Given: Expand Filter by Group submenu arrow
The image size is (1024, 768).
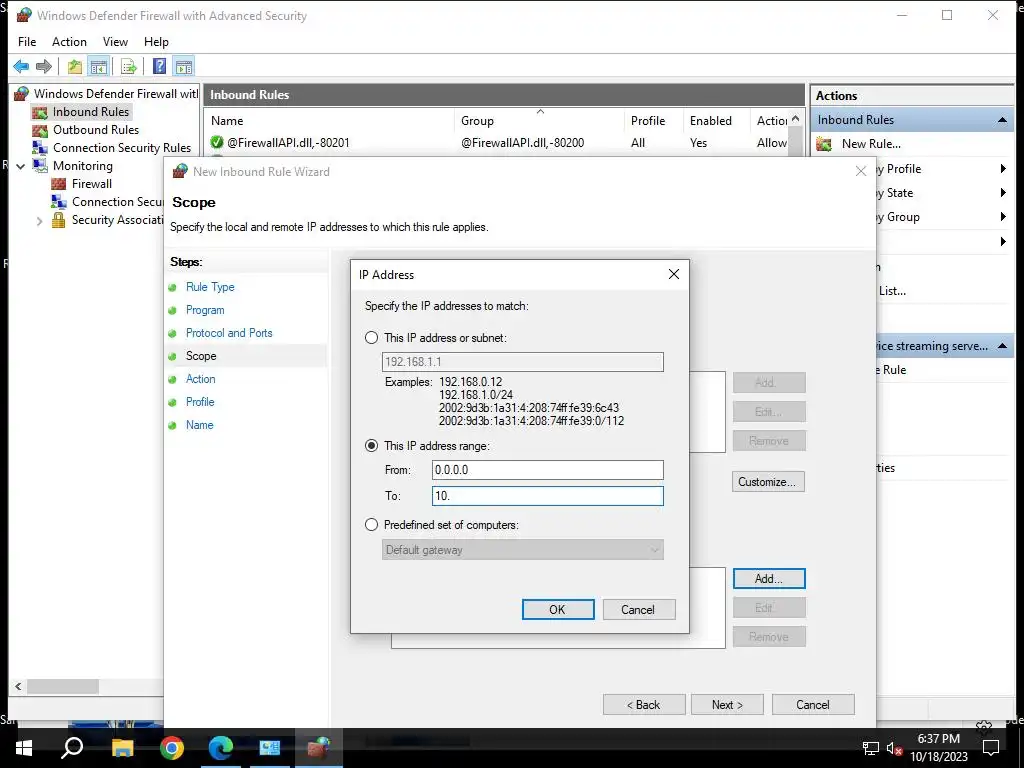Looking at the screenshot, I should pos(1003,217).
